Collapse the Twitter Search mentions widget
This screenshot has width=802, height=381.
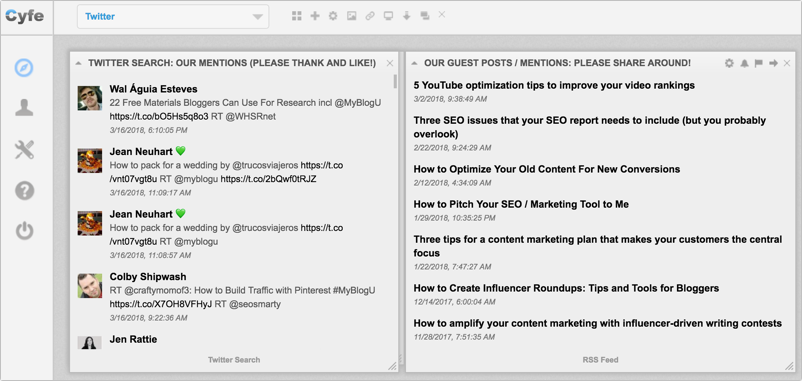[78, 63]
